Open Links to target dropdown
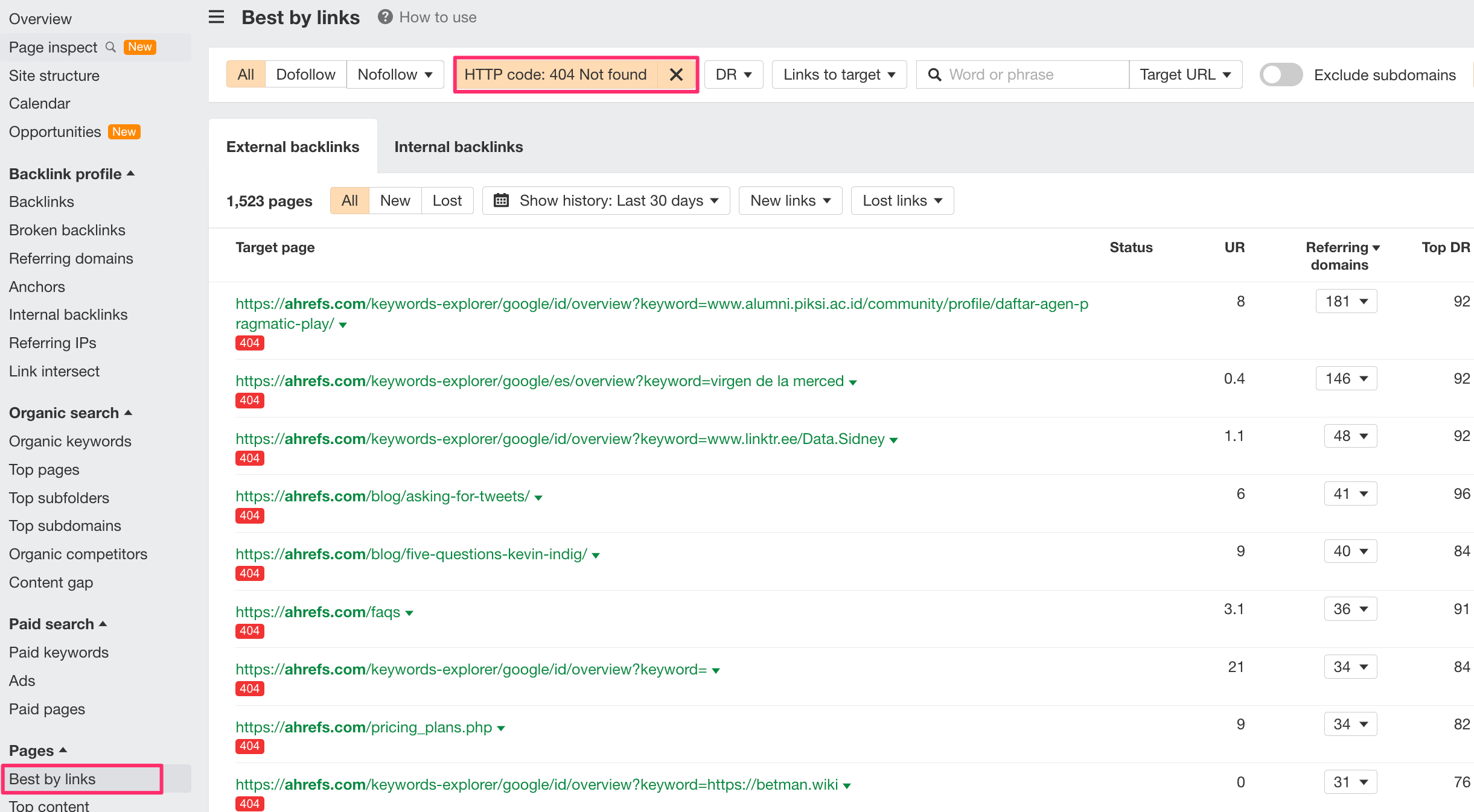This screenshot has height=812, width=1474. point(838,75)
